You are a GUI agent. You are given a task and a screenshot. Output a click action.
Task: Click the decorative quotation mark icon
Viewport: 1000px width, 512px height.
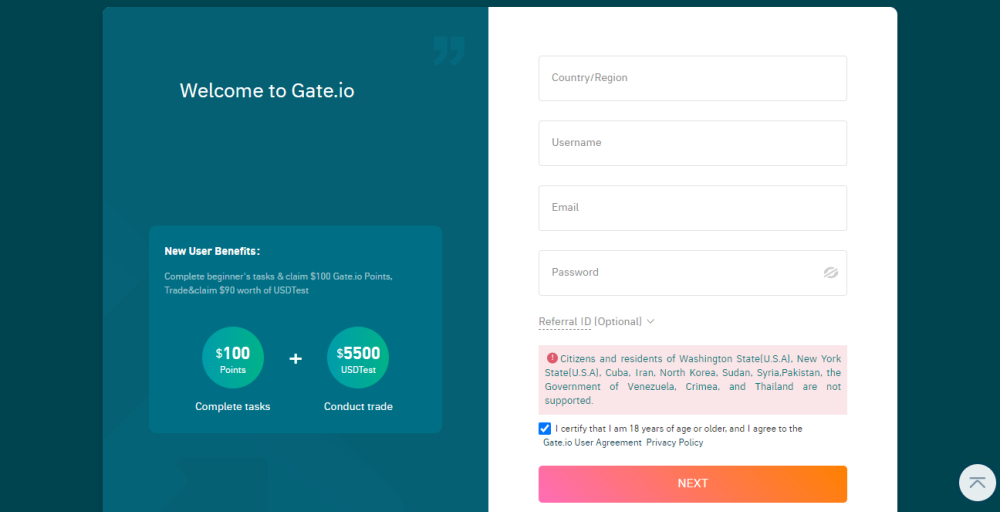click(449, 50)
